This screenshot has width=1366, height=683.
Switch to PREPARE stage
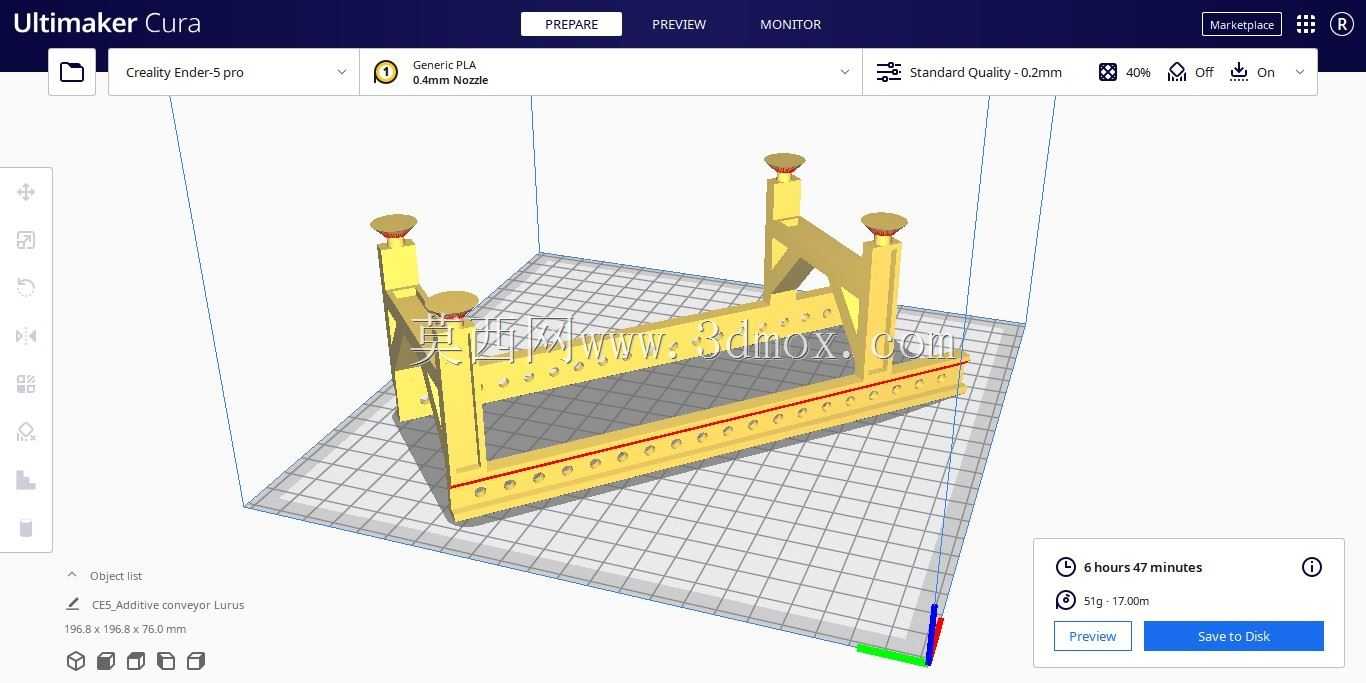[x=571, y=24]
